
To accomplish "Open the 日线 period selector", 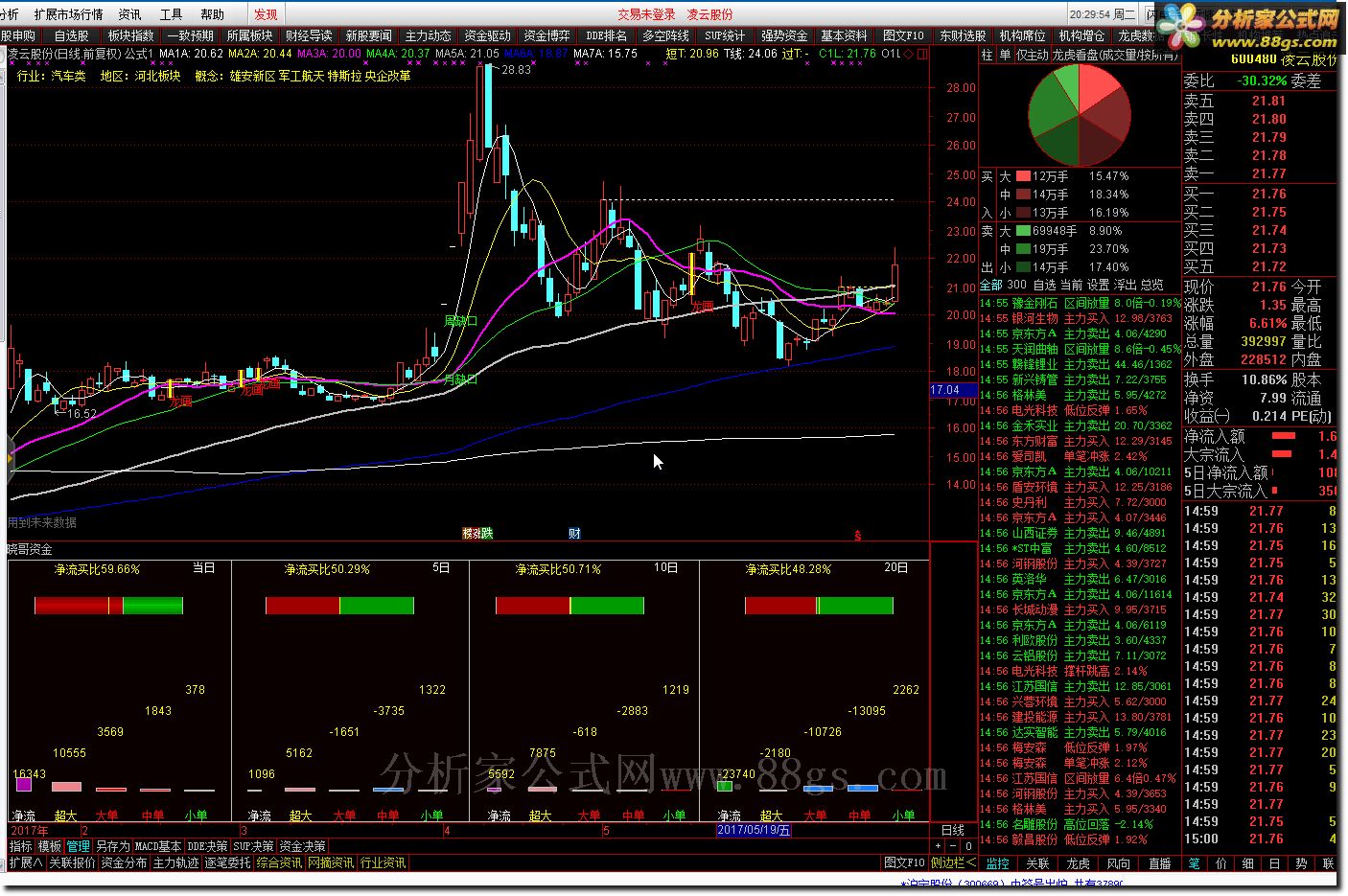I will click(x=953, y=830).
